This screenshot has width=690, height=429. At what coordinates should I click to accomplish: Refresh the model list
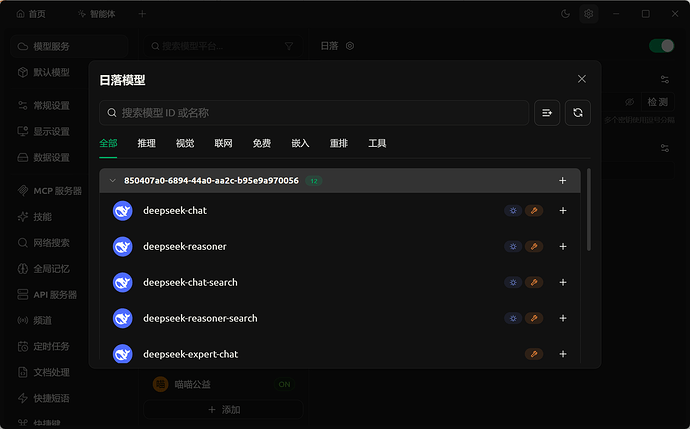(x=578, y=113)
